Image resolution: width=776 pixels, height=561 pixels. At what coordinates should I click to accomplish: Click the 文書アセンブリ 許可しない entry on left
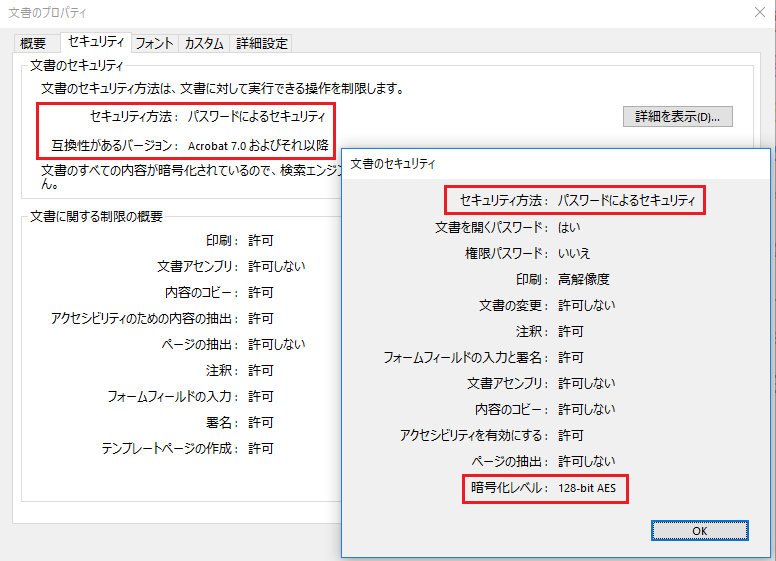coord(231,267)
